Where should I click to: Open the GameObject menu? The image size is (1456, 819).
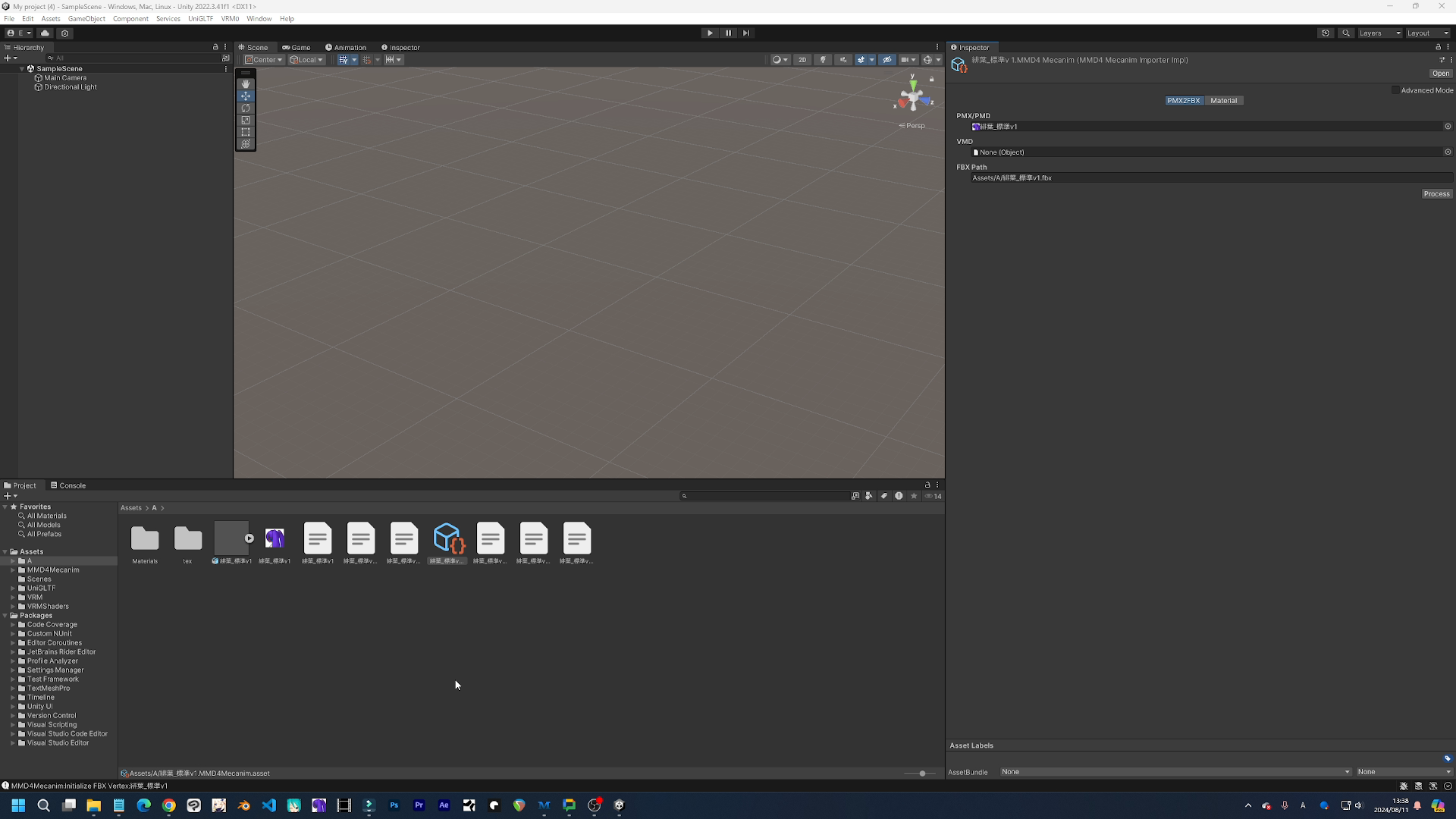[x=86, y=18]
